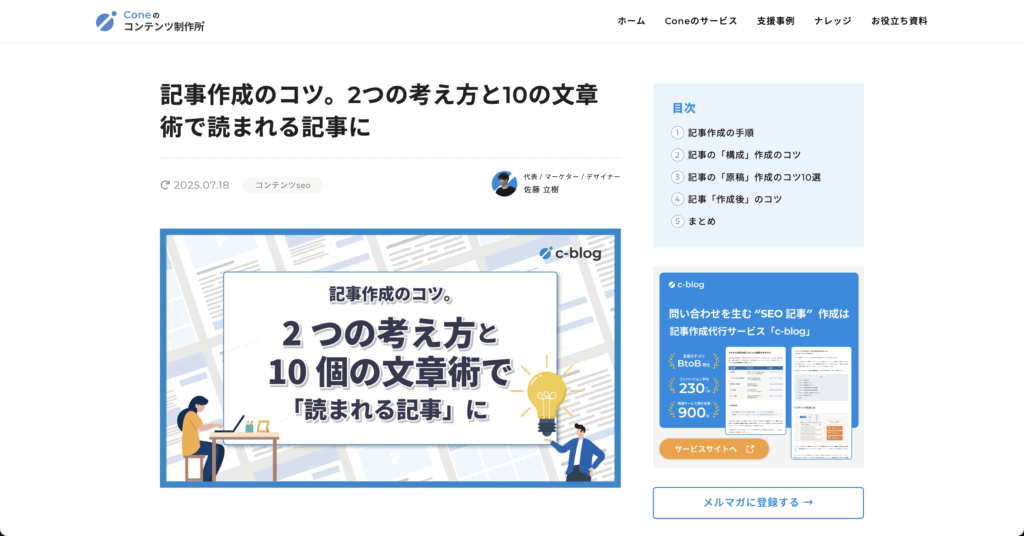Jump to 記事作成の手順 in table of contents
1024x536 pixels.
tap(720, 133)
